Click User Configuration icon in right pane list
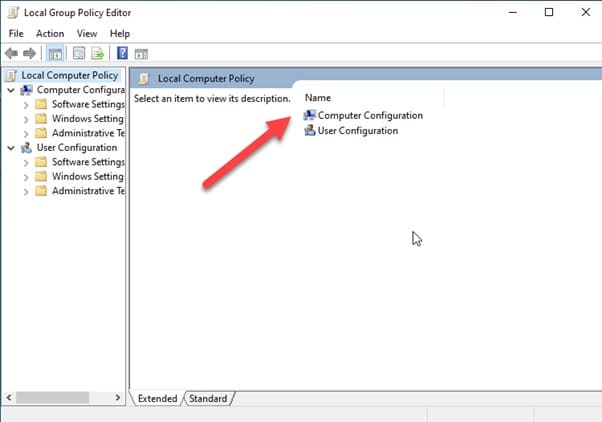This screenshot has width=602, height=422. point(310,131)
